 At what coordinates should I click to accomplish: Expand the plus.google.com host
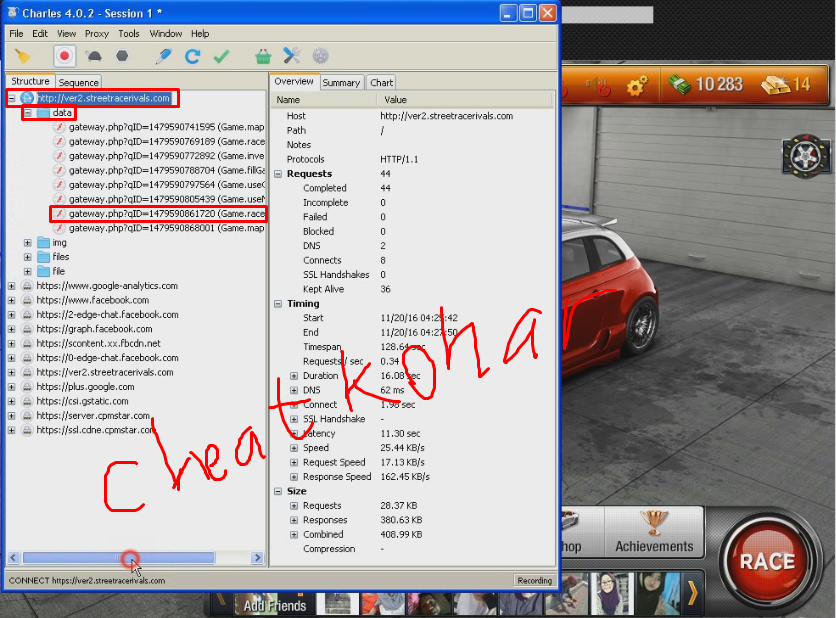coord(11,387)
